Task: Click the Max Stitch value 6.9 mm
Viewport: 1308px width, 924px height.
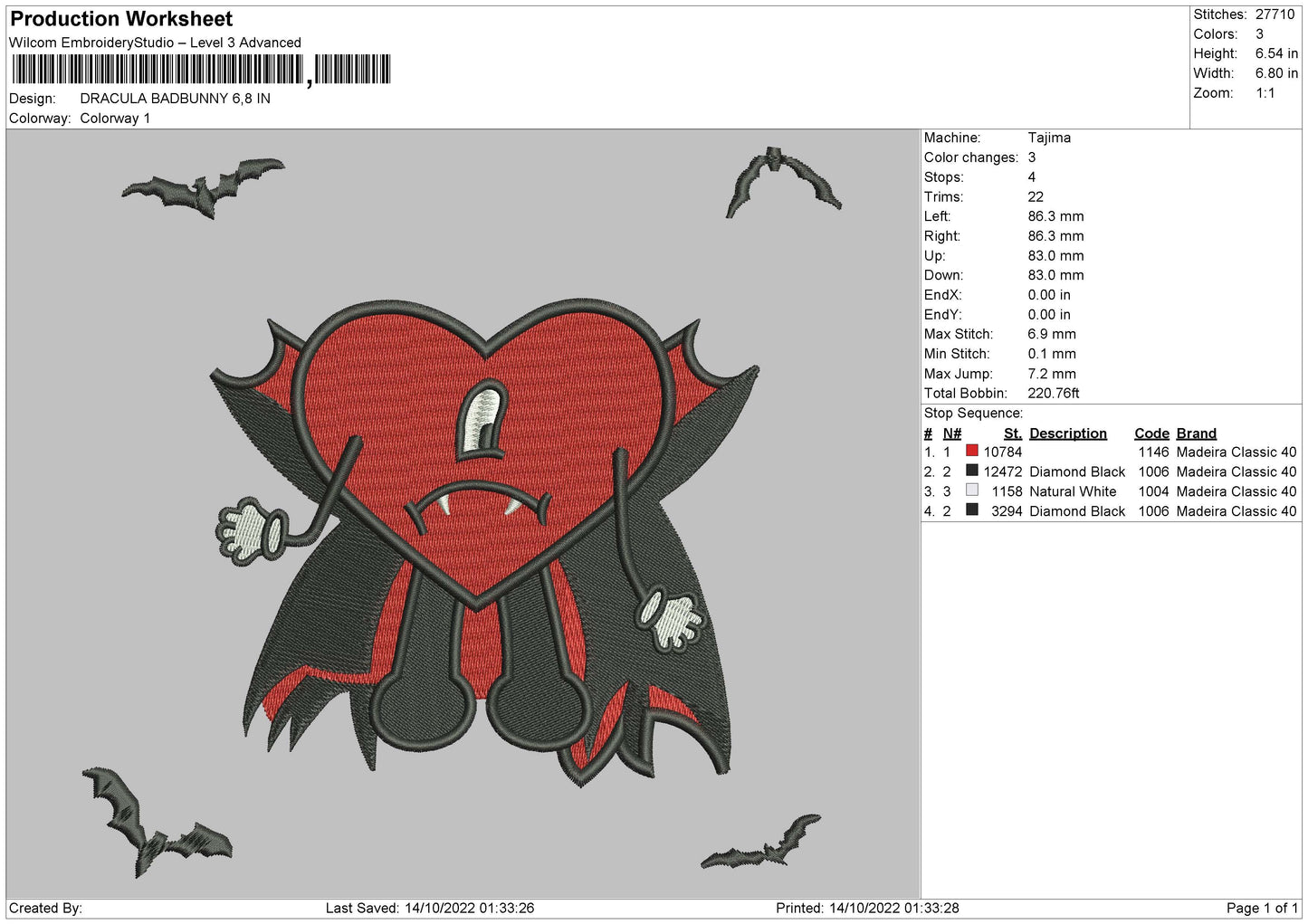Action: coord(1052,334)
